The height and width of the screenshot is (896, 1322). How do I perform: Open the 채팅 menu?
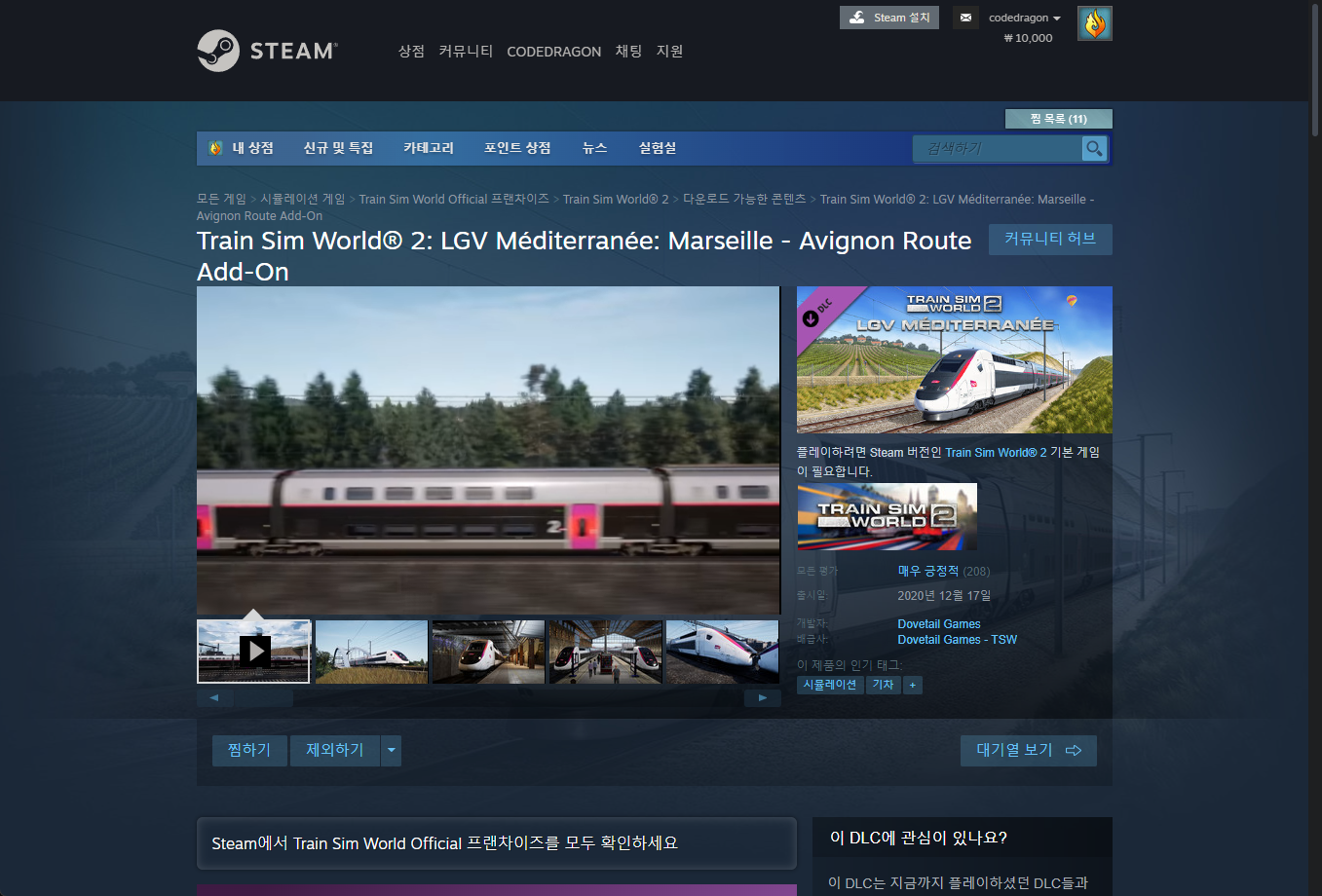click(628, 51)
